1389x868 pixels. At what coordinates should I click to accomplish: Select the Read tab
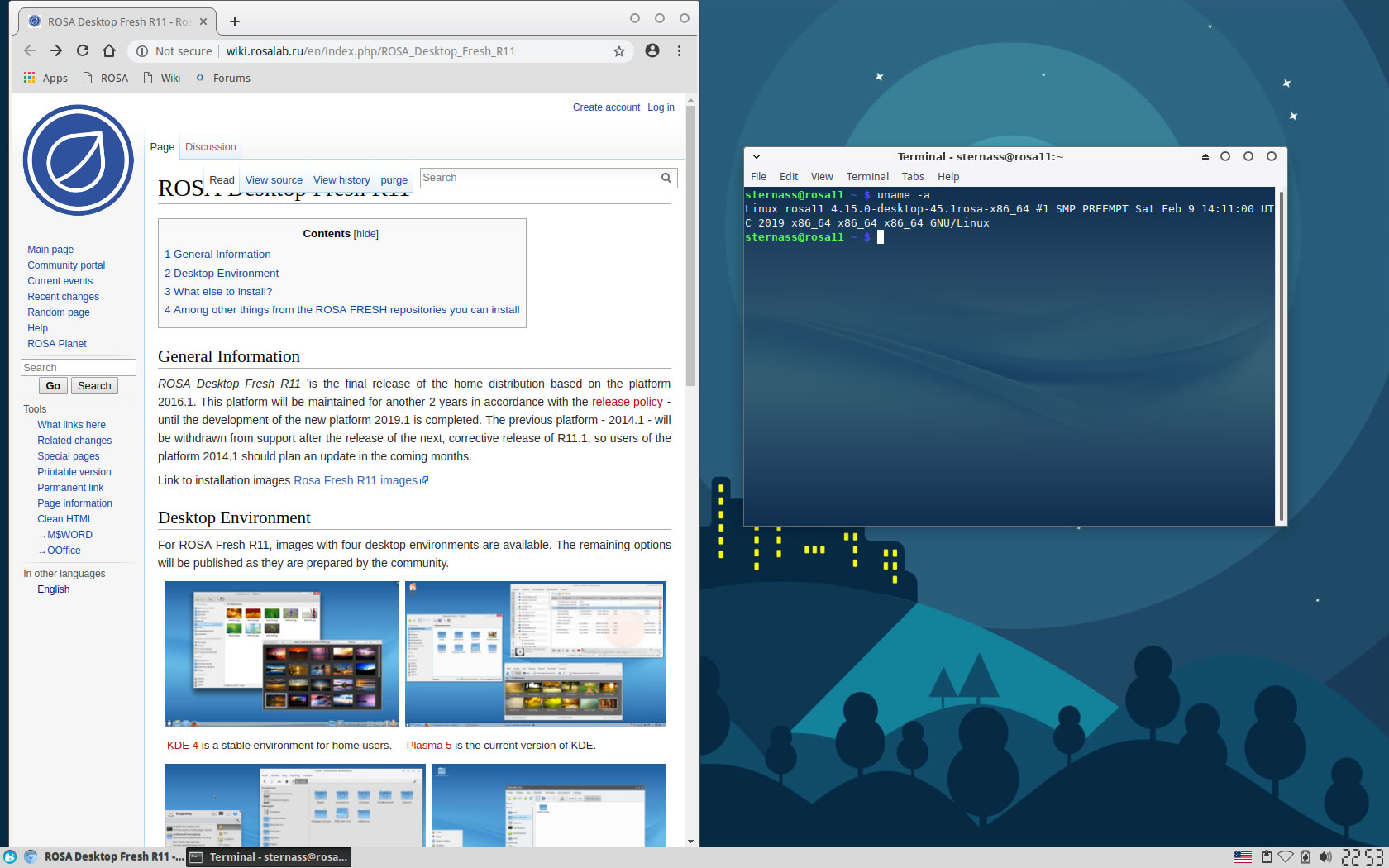(x=222, y=180)
